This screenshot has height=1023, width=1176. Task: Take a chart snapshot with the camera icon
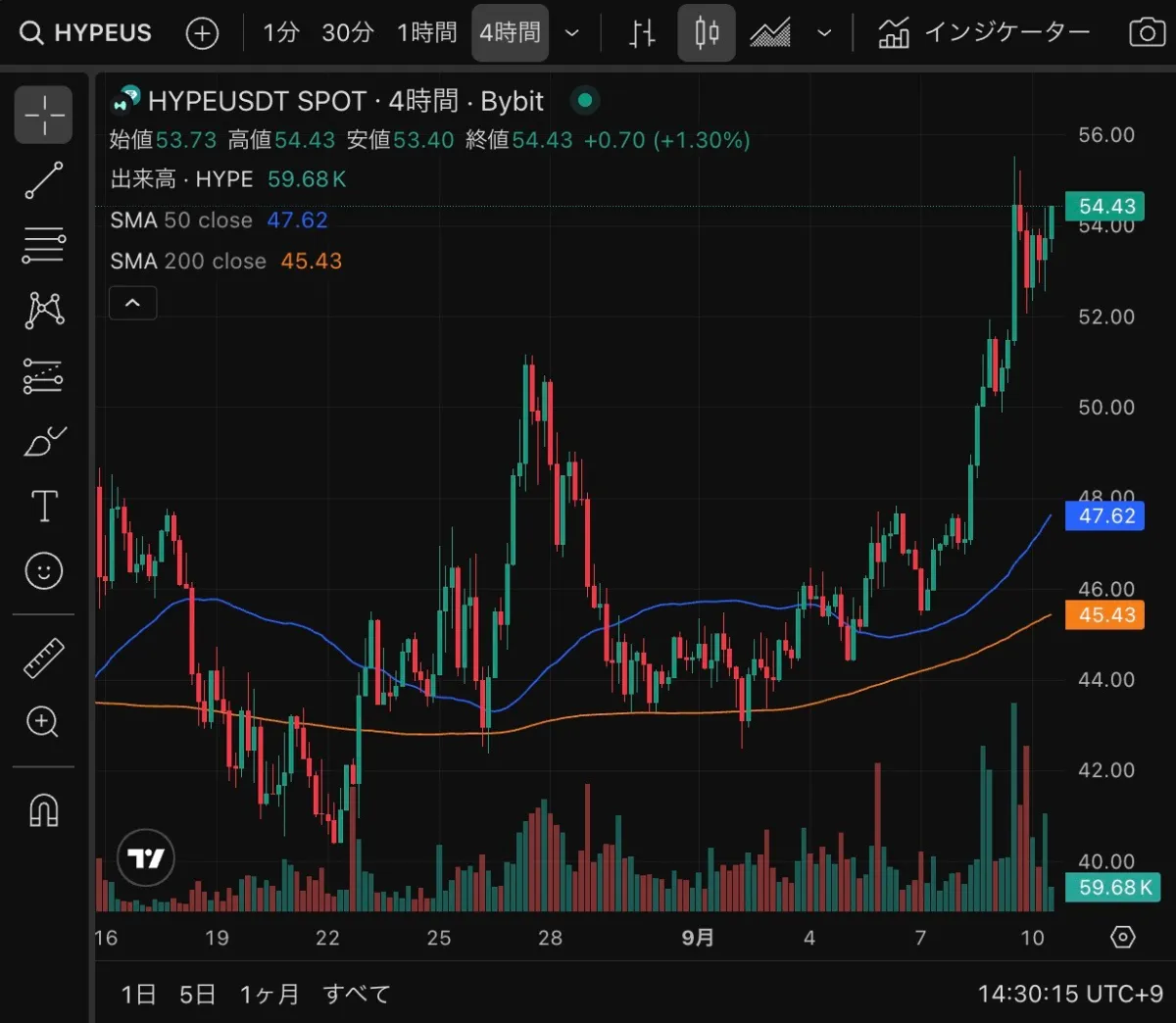(1147, 32)
